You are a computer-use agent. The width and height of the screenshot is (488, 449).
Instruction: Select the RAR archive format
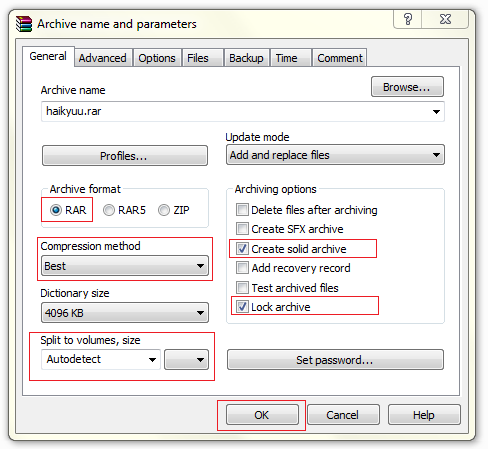(56, 210)
